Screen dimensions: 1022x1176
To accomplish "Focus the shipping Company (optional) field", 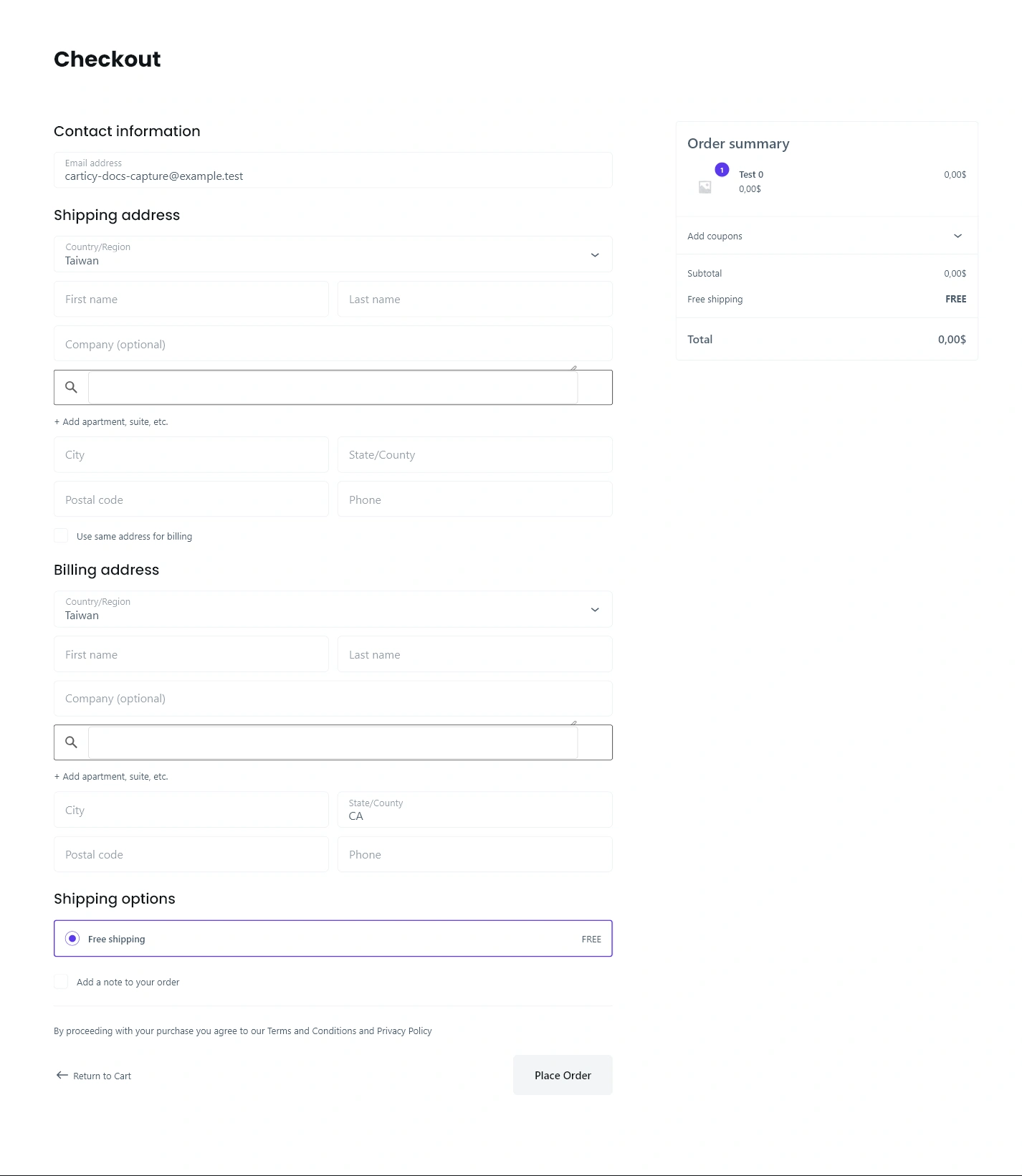I will tap(333, 344).
